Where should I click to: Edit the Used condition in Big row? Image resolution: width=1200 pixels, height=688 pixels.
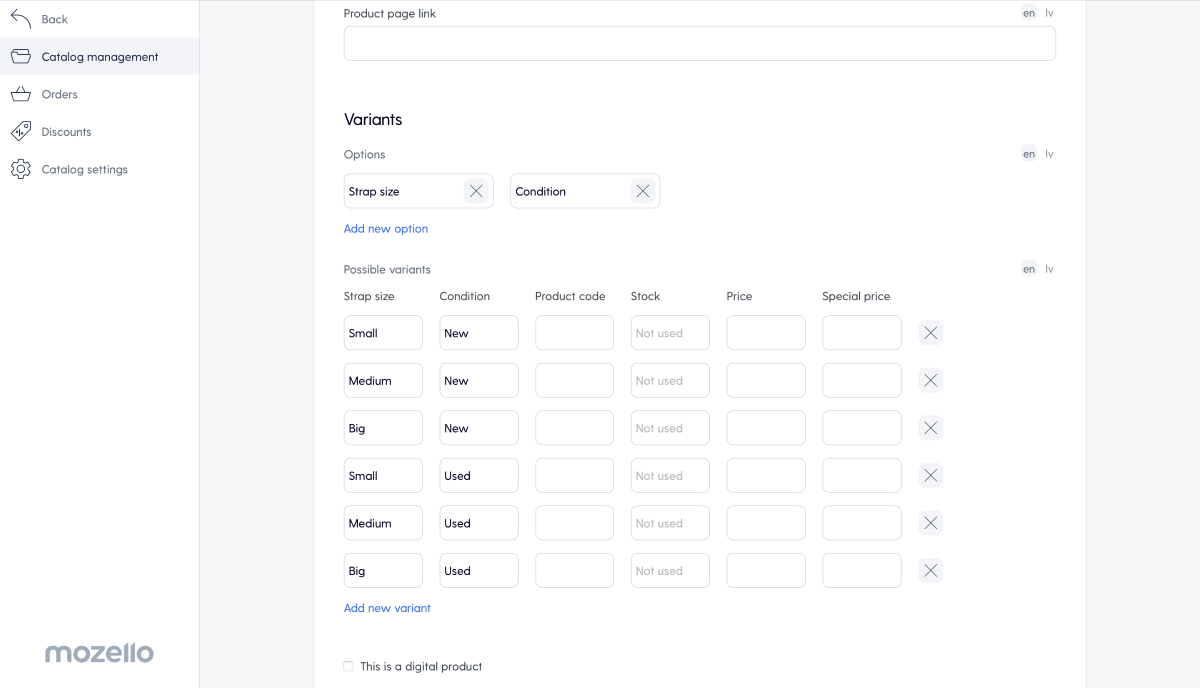(x=479, y=571)
